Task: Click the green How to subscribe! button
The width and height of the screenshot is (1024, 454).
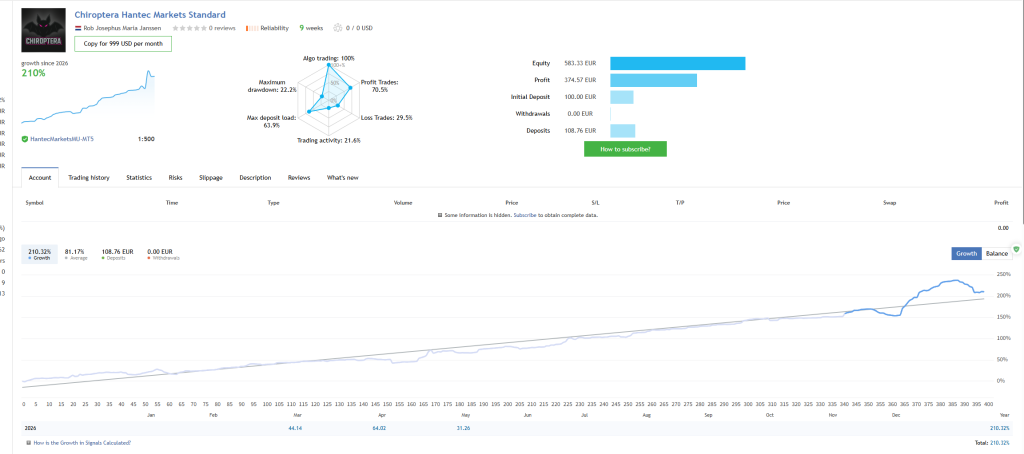Action: pyautogui.click(x=625, y=149)
